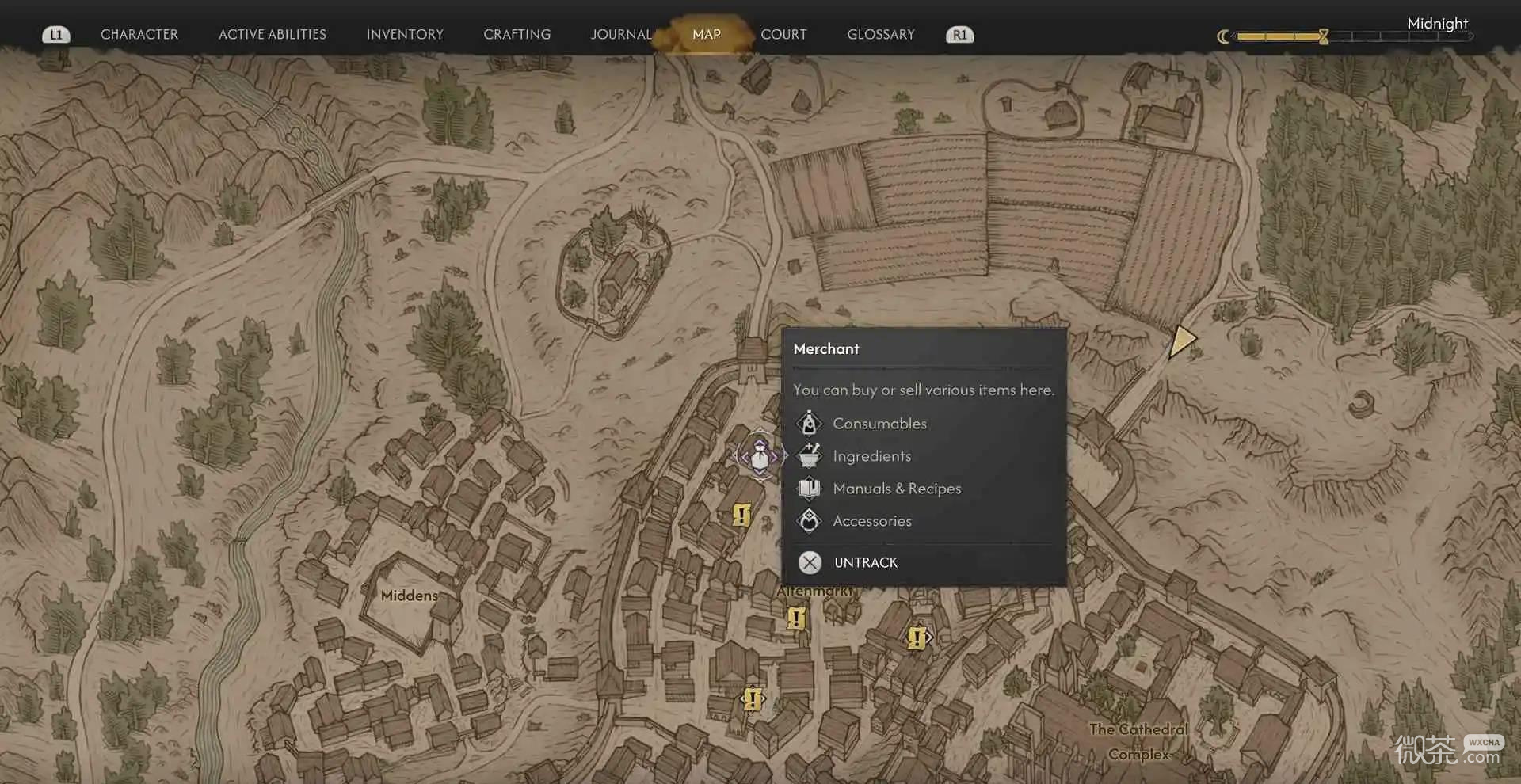Click the Consumables label in tooltip
This screenshot has width=1521, height=784.
tap(880, 424)
